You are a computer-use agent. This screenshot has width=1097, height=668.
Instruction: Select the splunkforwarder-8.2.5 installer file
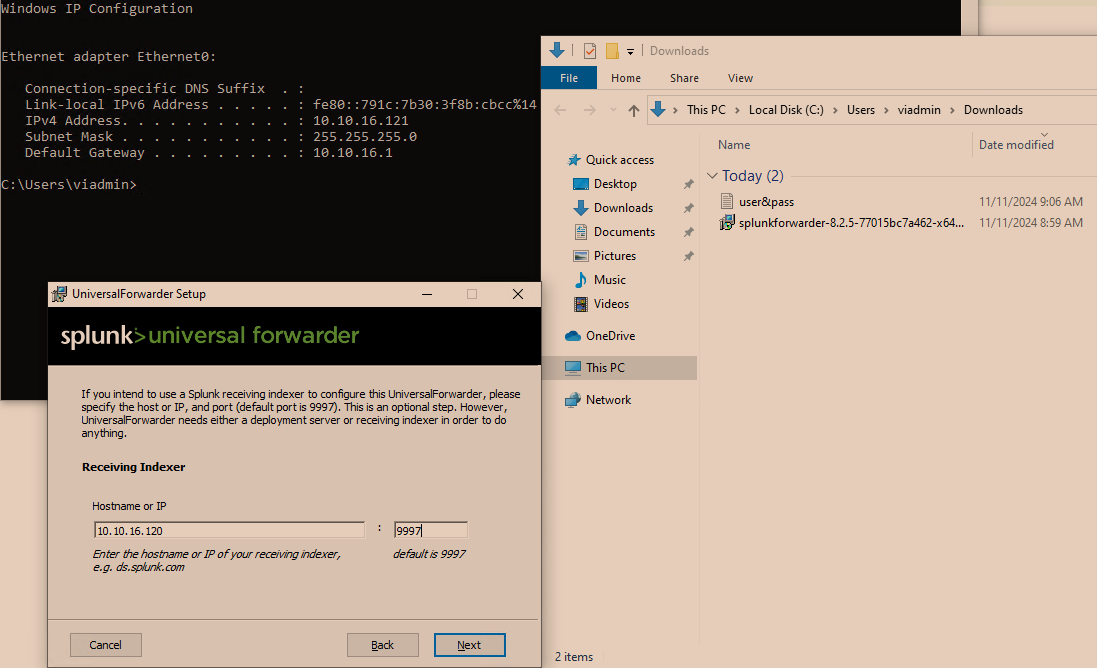[851, 222]
